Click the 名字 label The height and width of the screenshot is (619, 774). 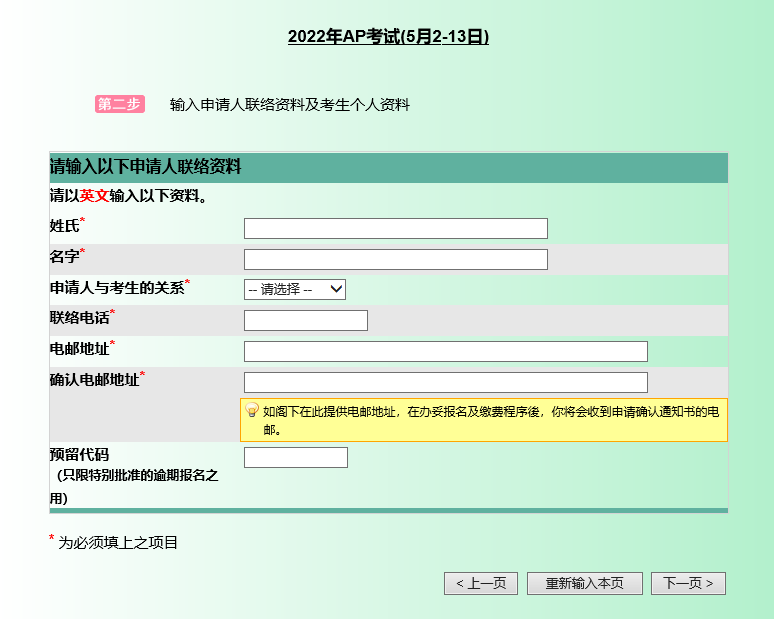(64, 257)
